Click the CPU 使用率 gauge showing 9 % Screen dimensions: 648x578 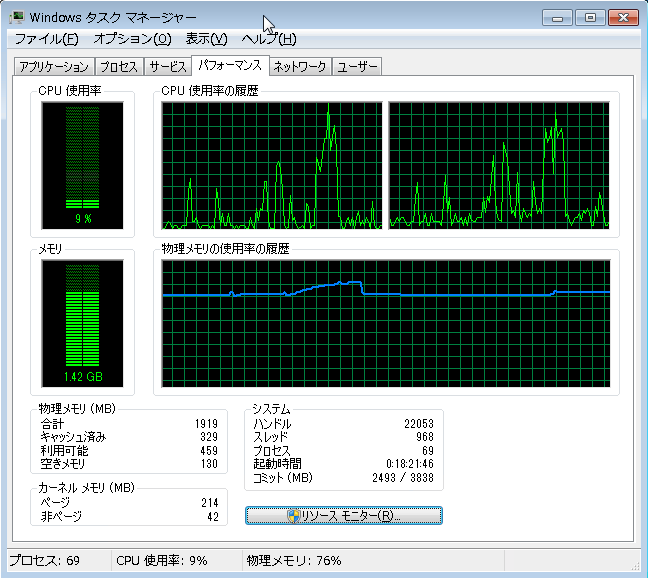(x=83, y=165)
